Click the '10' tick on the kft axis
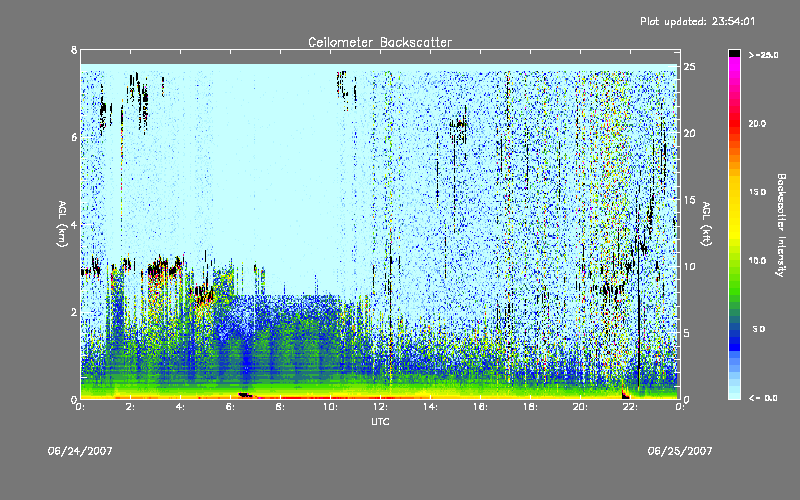The width and height of the screenshot is (800, 500). point(689,266)
